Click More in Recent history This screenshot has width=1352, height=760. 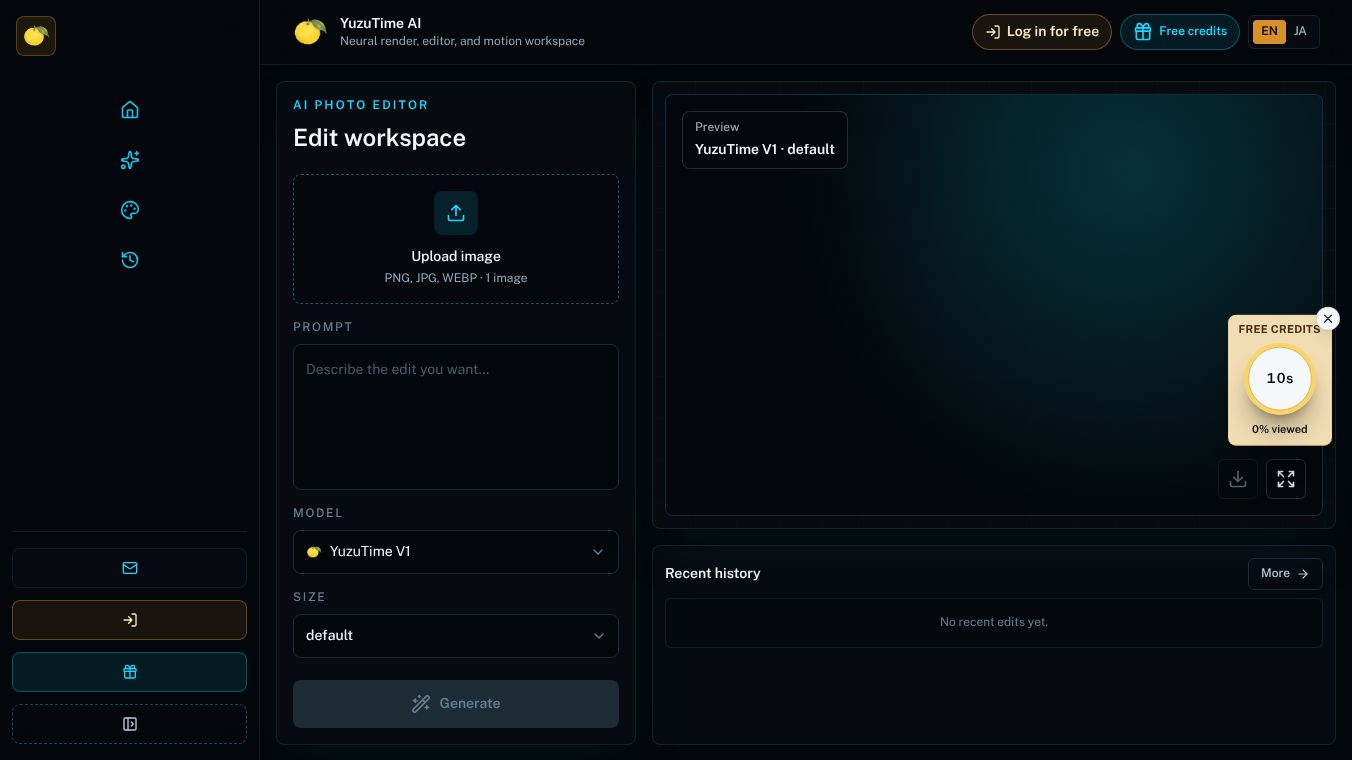[1285, 574]
